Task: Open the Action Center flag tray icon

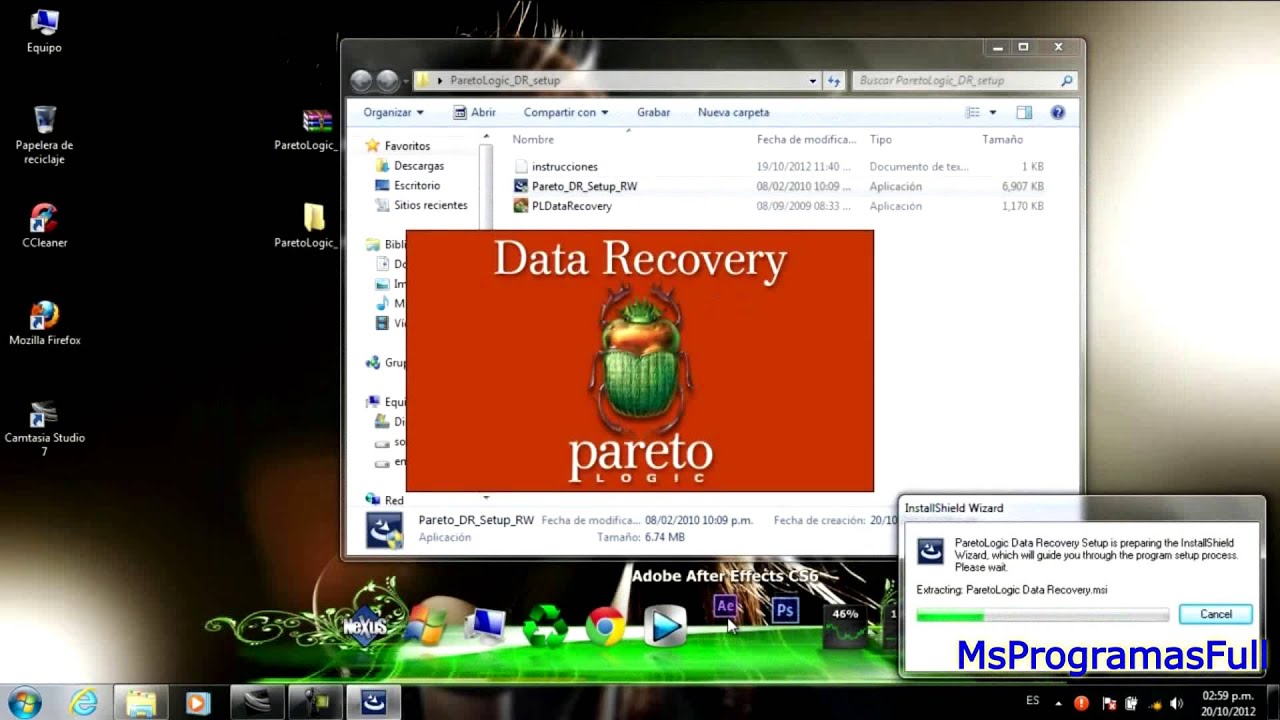Action: 1110,704
